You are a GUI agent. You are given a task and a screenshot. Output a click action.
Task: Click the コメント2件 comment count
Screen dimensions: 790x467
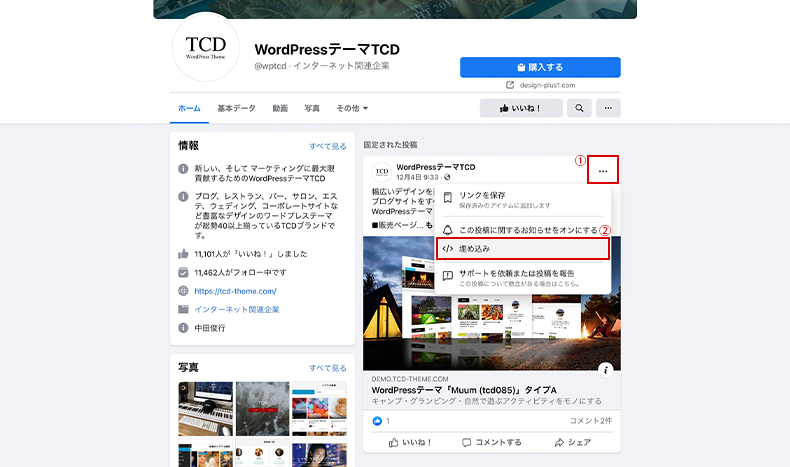tap(590, 421)
